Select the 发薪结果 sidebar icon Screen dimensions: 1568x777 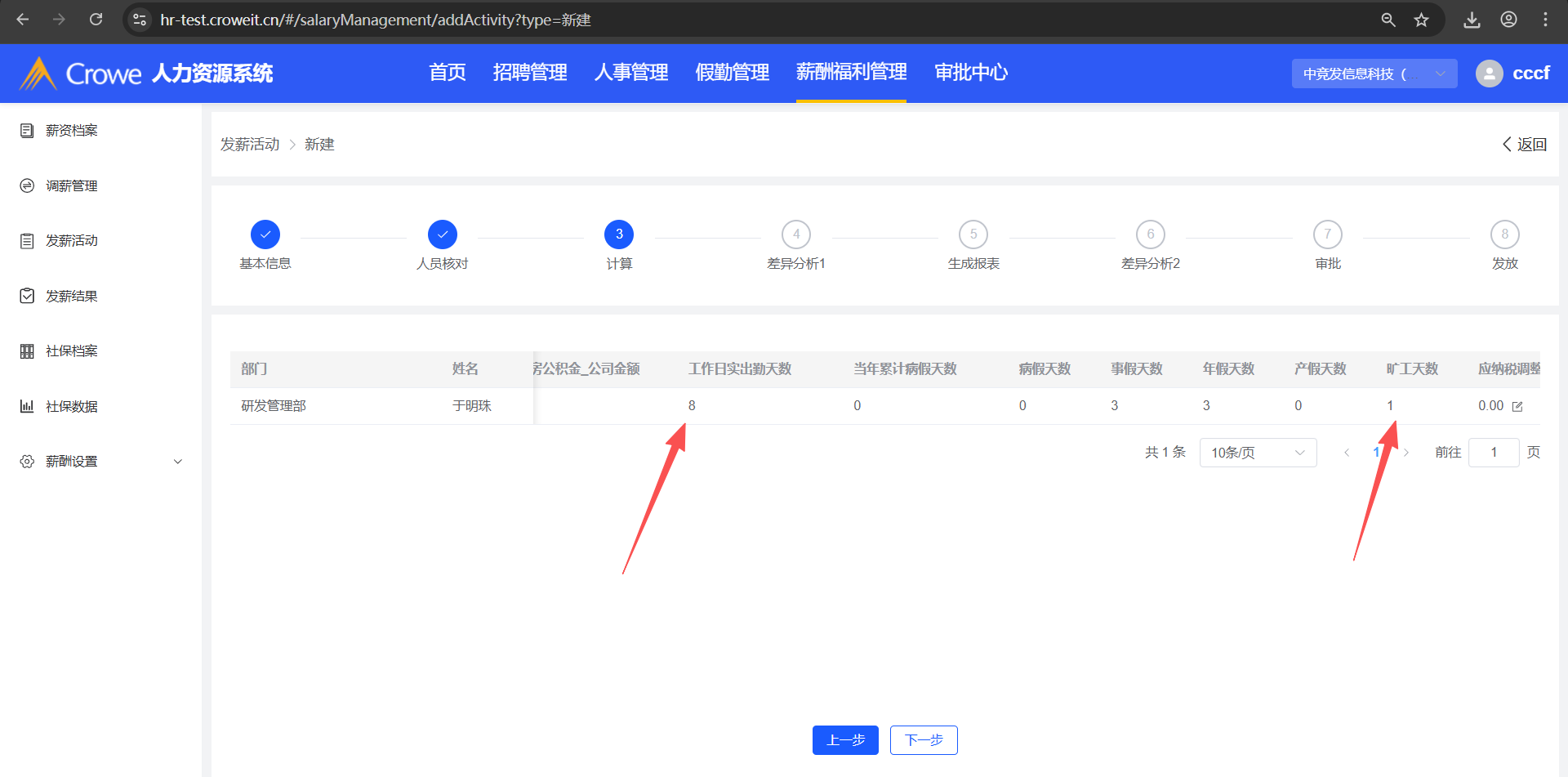pos(27,296)
